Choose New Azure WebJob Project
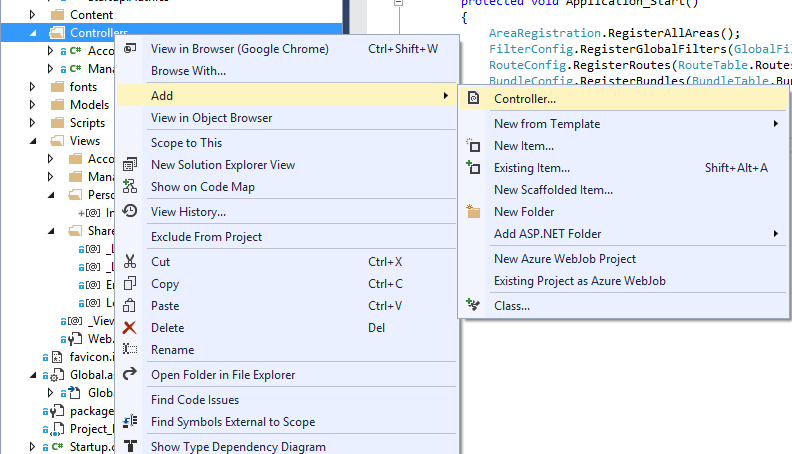Image resolution: width=792 pixels, height=454 pixels. pyautogui.click(x=564, y=259)
